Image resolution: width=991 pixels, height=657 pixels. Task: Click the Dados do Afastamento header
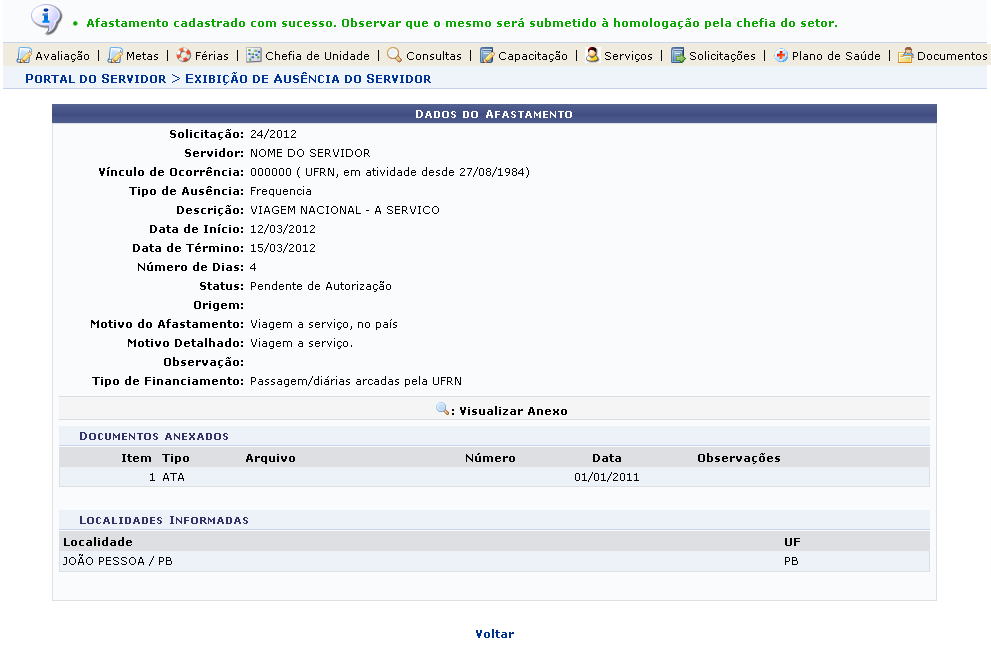494,114
